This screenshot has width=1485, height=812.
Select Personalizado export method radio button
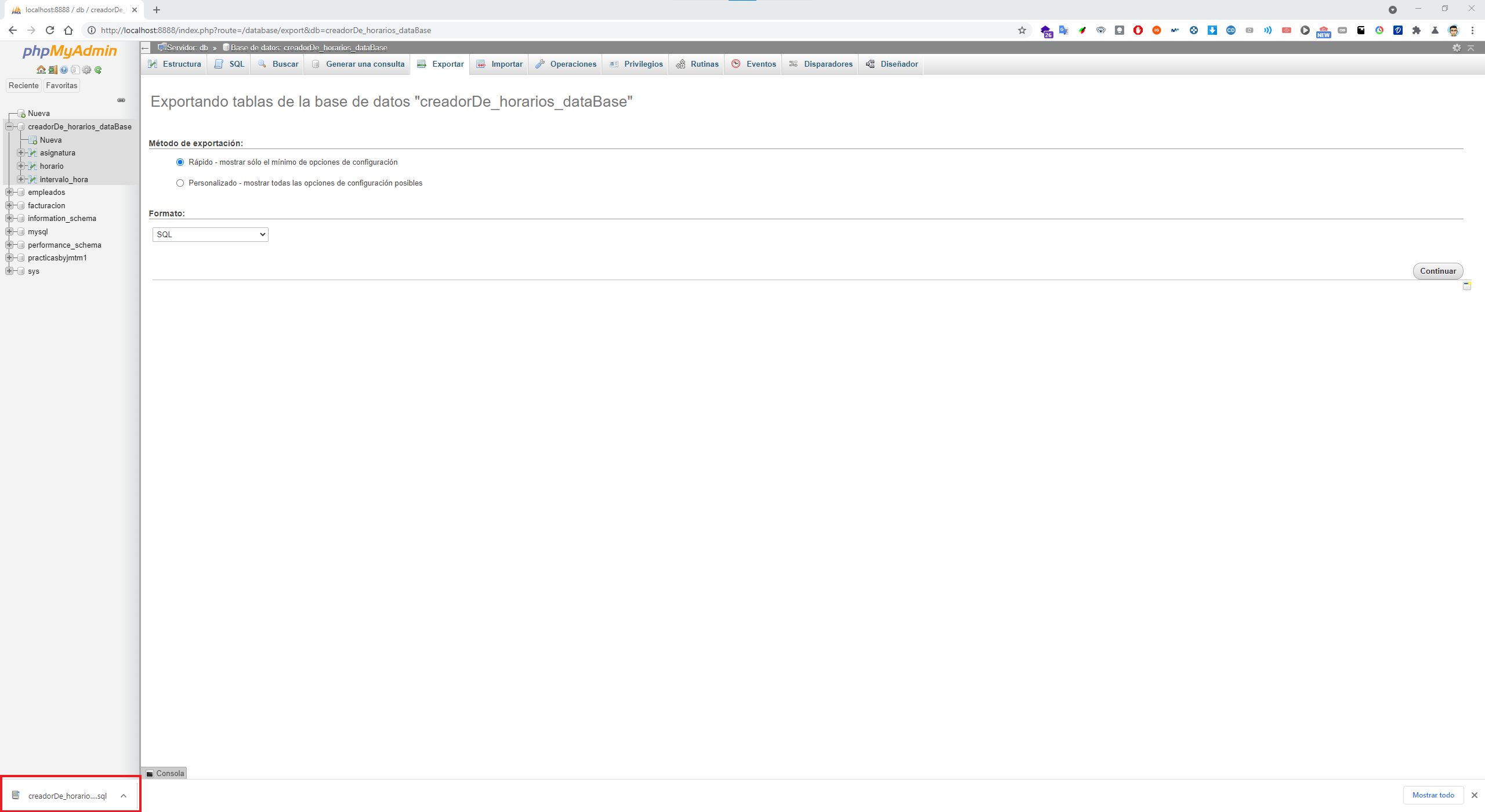(180, 183)
